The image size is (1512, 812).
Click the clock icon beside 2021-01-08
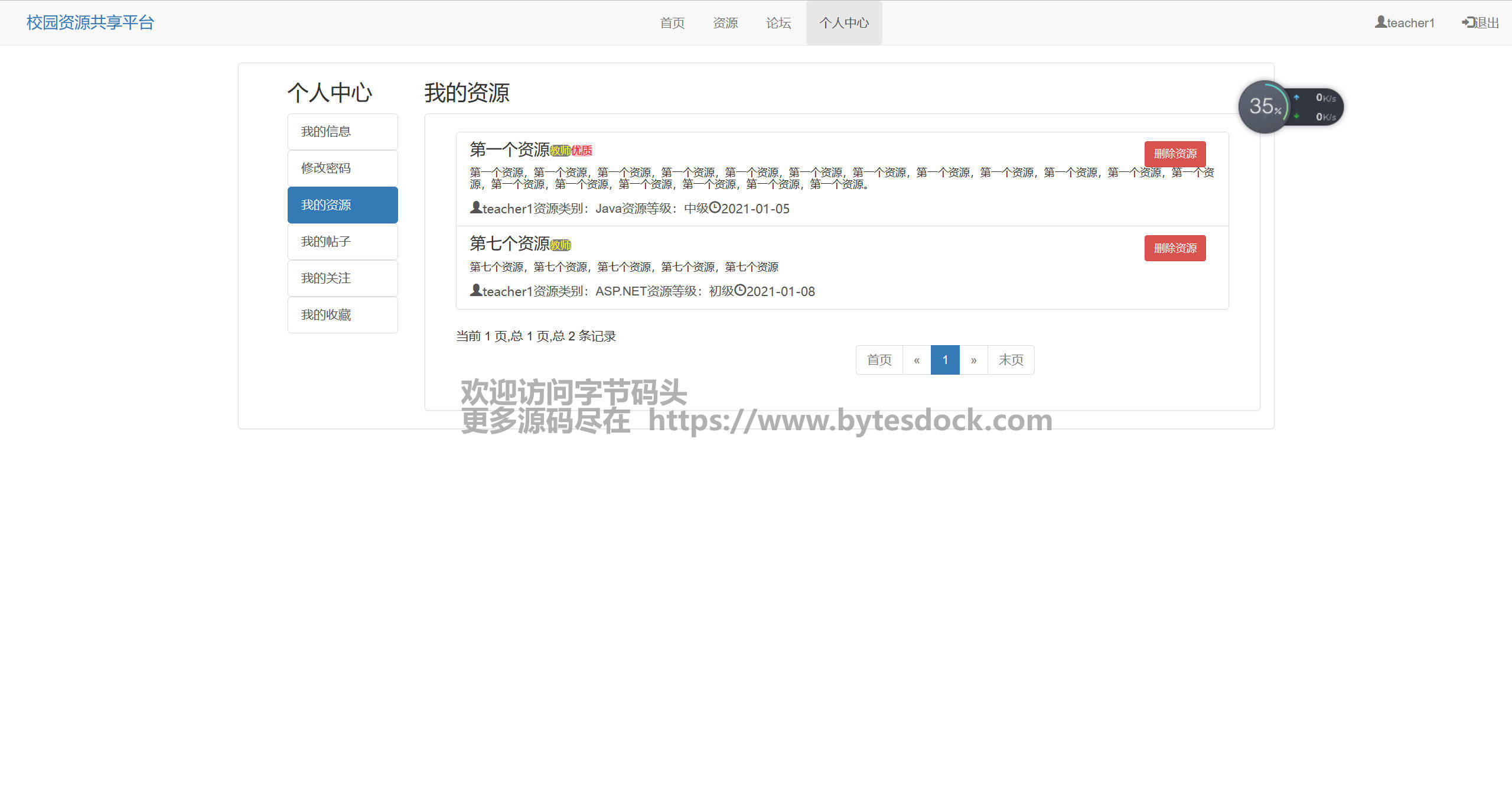(x=740, y=290)
